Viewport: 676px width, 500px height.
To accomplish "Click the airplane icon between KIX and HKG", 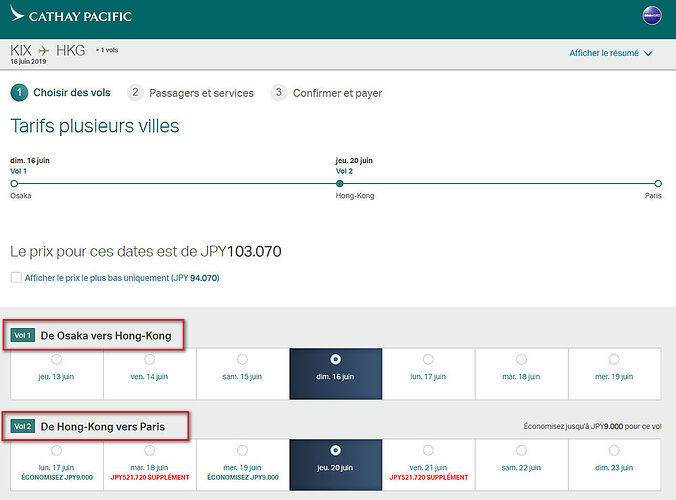I will pyautogui.click(x=44, y=51).
